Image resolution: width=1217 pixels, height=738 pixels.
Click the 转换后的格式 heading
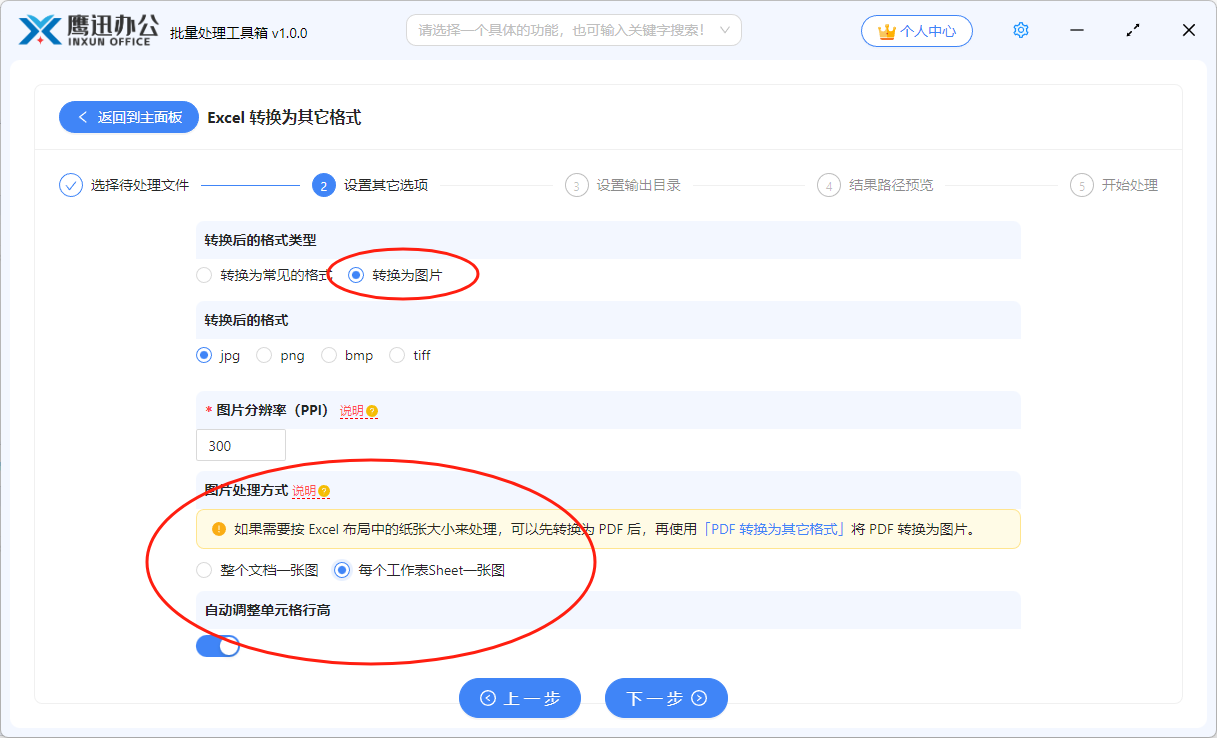tap(246, 320)
